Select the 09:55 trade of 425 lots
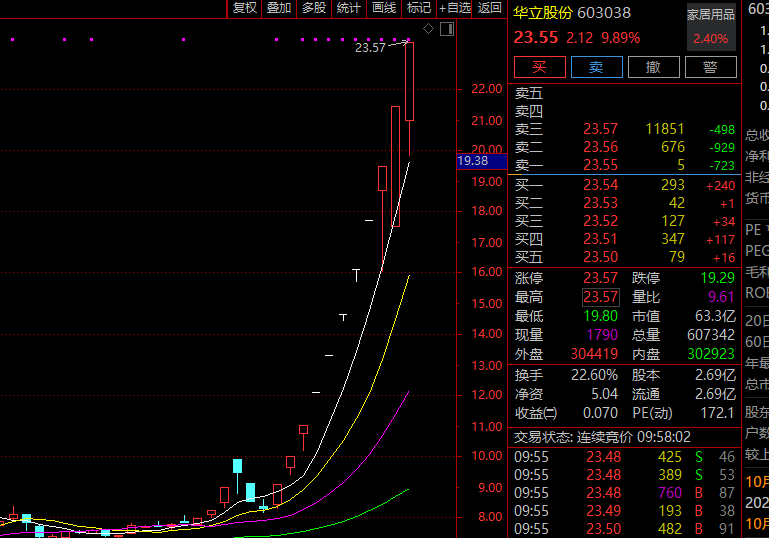Viewport: 769px width, 538px height. tap(624, 457)
